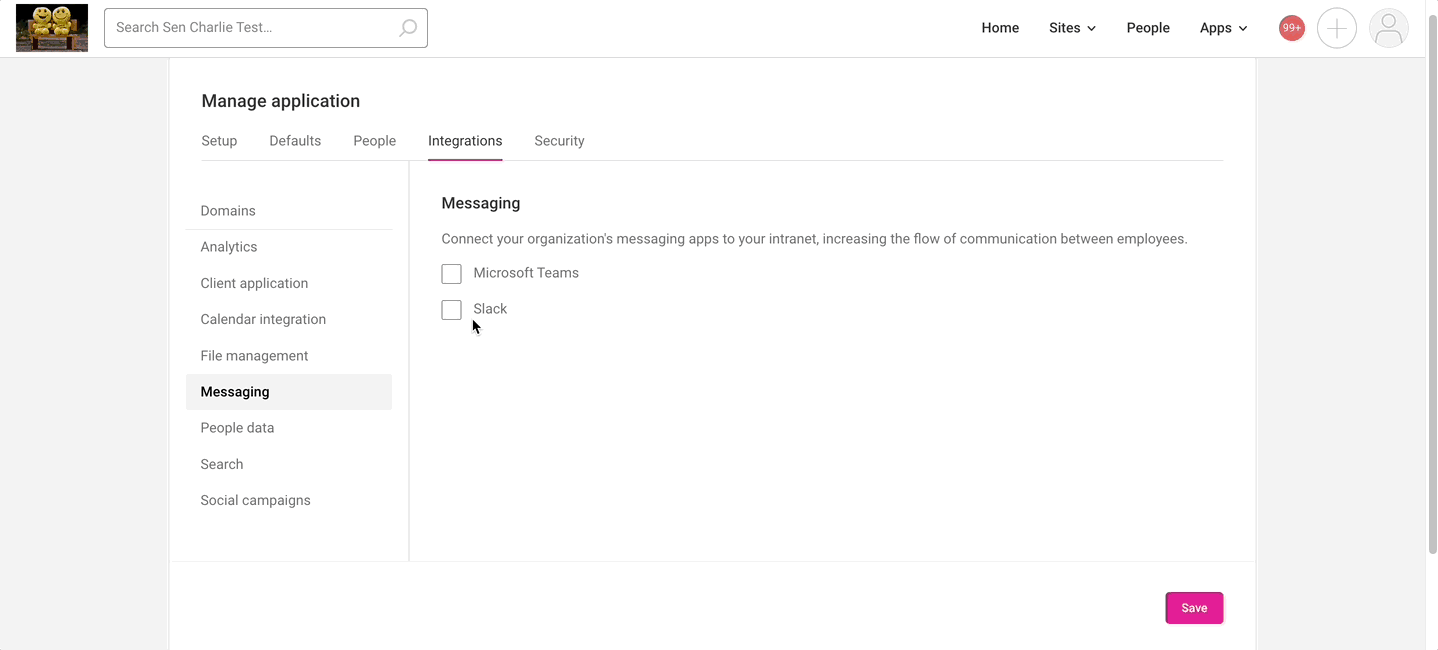Click the company logo image
The width and height of the screenshot is (1438, 650).
click(x=51, y=27)
